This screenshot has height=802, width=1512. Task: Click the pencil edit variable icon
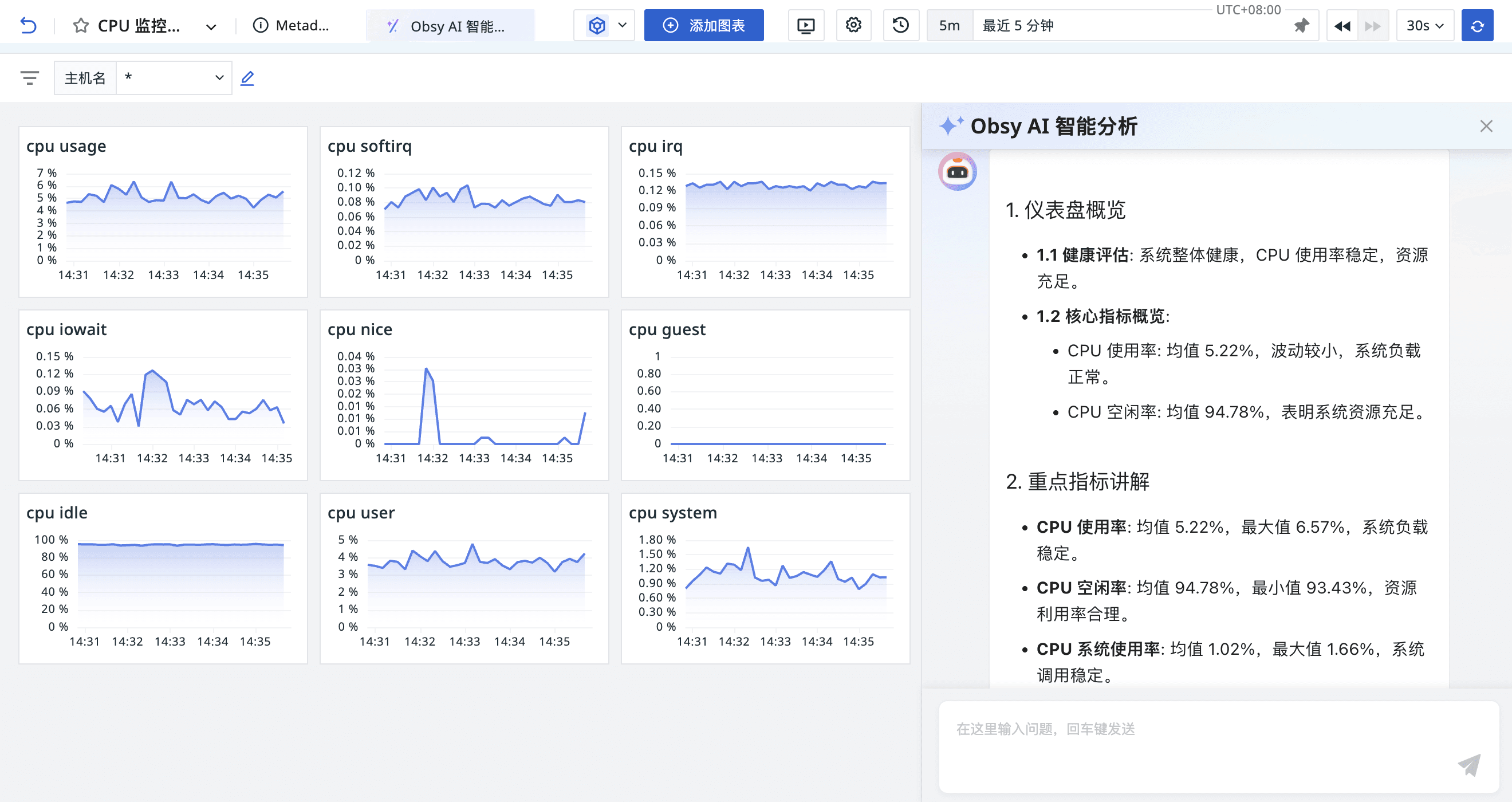coord(247,78)
